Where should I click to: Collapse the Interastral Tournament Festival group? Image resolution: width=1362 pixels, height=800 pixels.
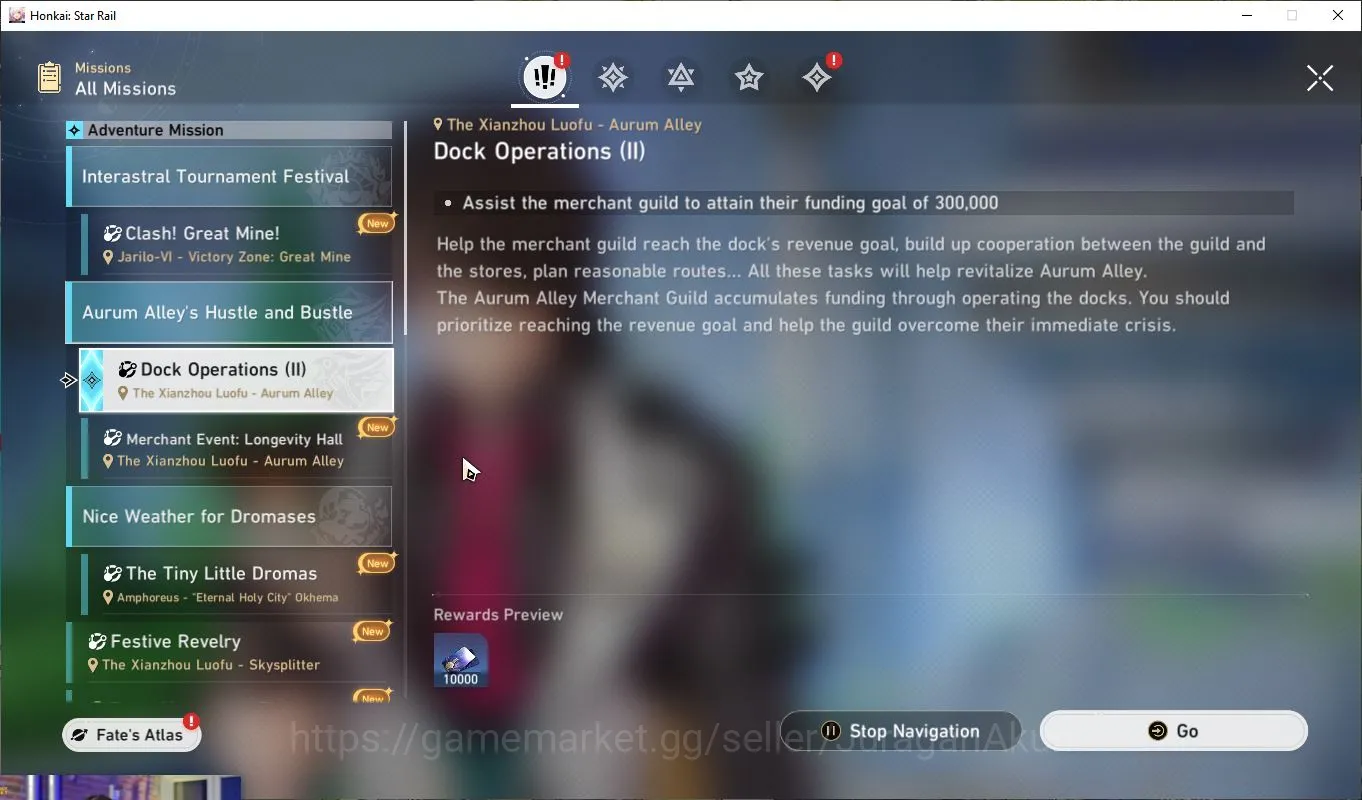(229, 177)
